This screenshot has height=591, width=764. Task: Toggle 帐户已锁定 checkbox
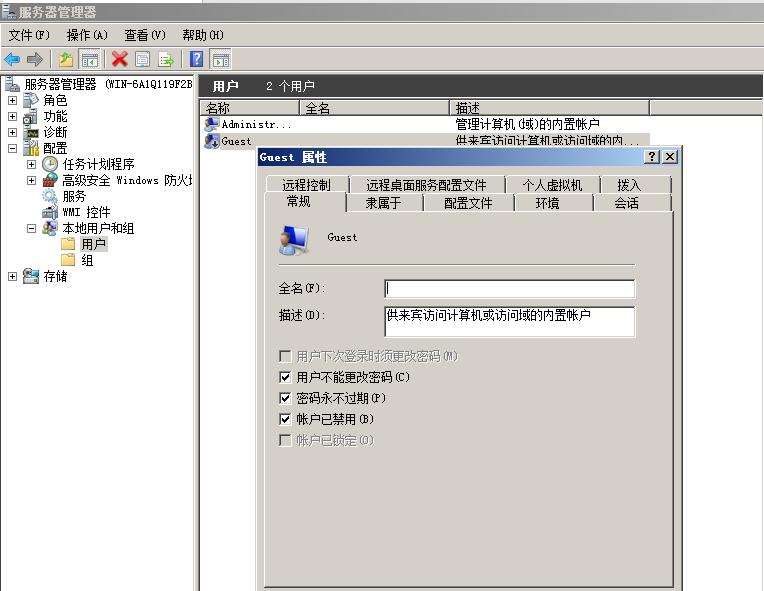tap(285, 440)
